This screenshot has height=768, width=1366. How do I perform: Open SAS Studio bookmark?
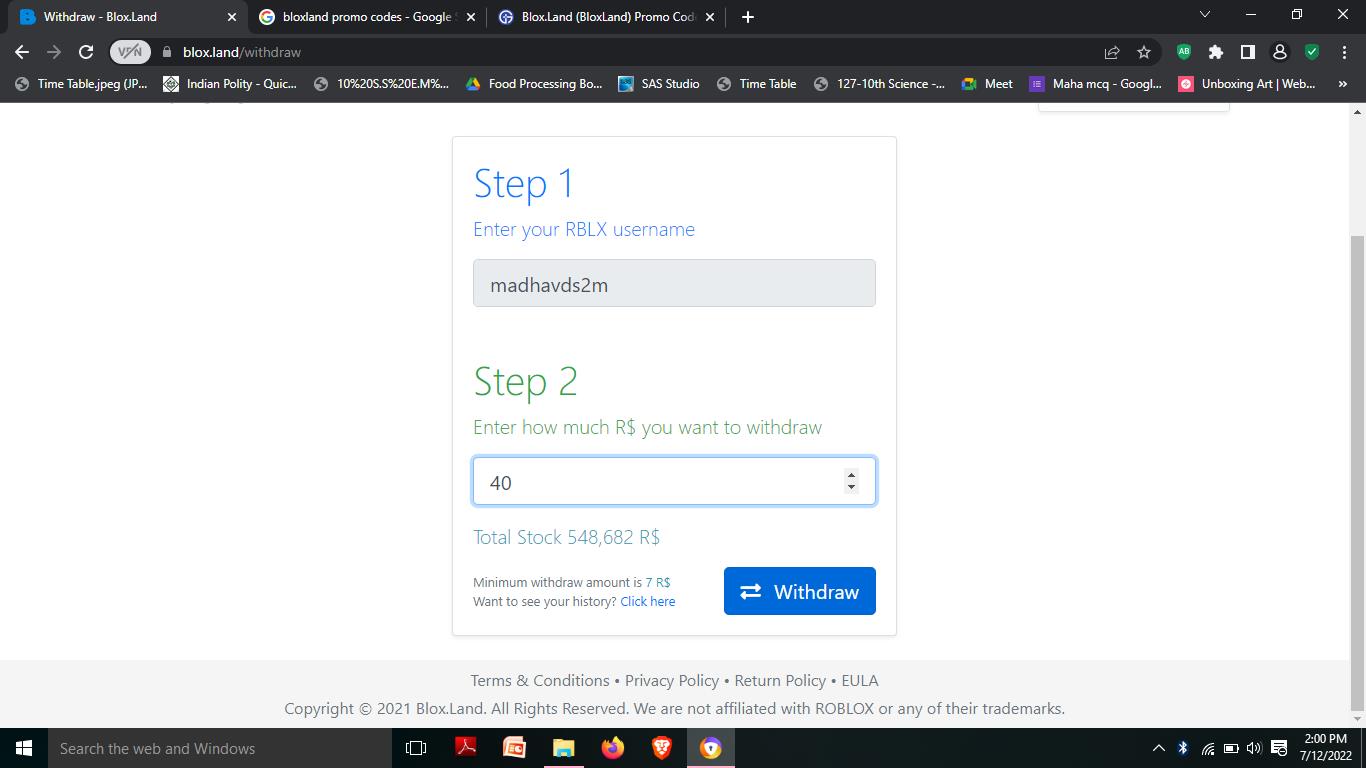coord(659,84)
